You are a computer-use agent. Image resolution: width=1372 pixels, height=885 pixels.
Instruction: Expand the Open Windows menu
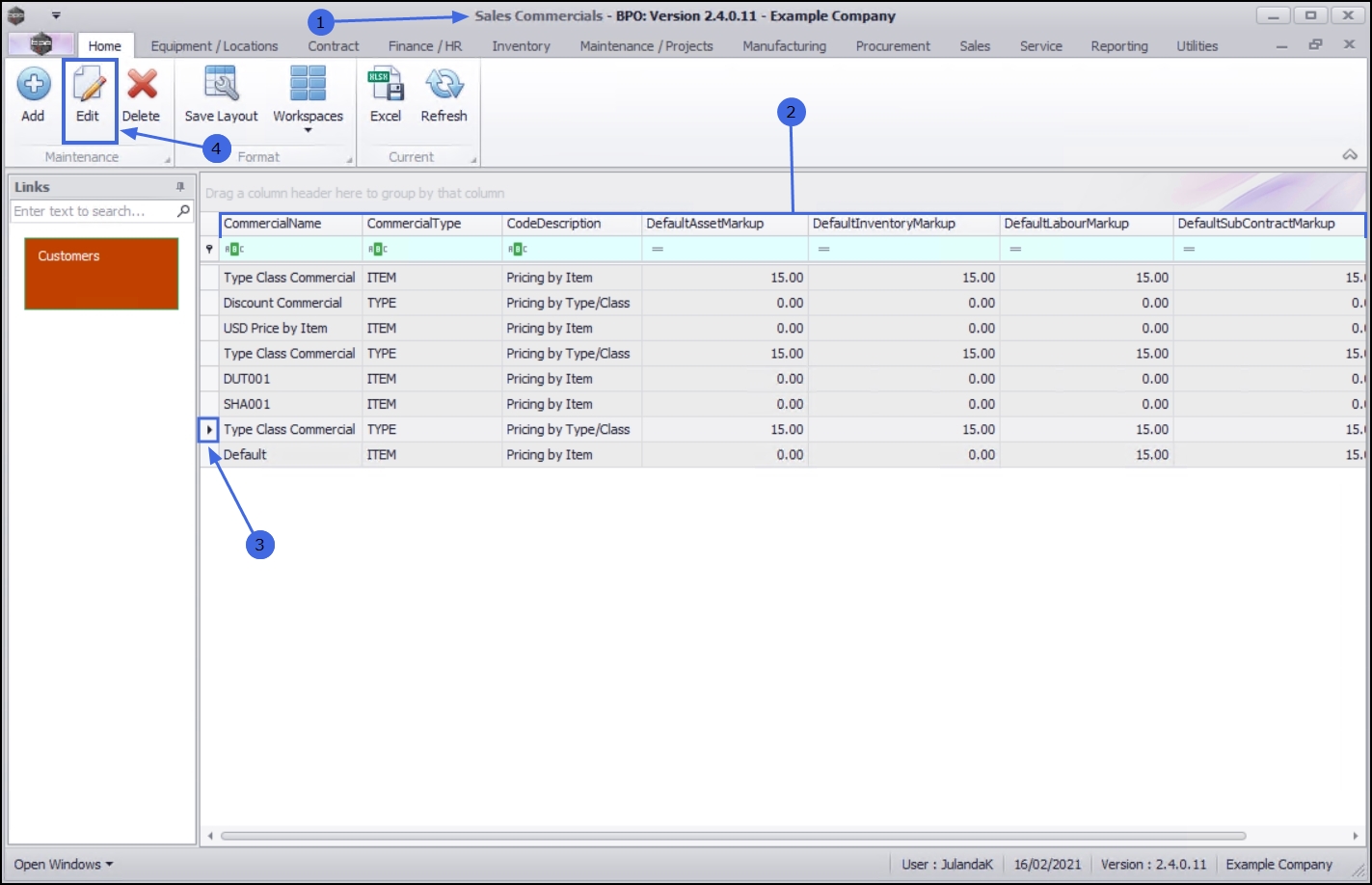point(63,864)
